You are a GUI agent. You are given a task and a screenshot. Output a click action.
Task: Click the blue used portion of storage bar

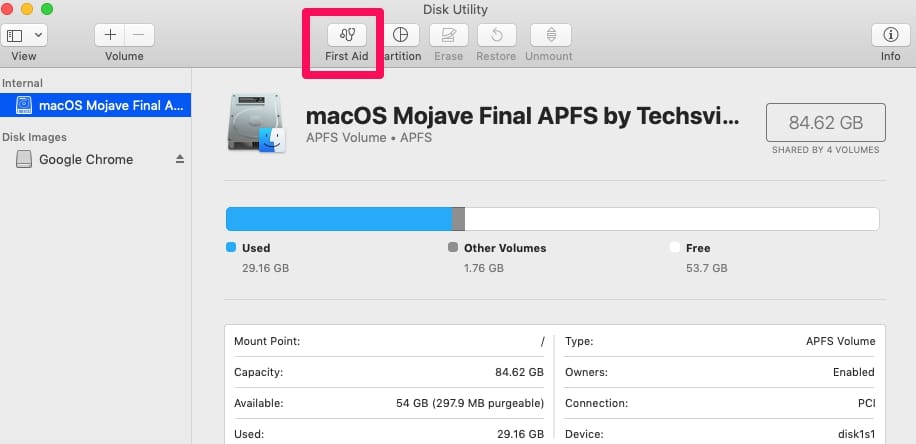click(339, 218)
